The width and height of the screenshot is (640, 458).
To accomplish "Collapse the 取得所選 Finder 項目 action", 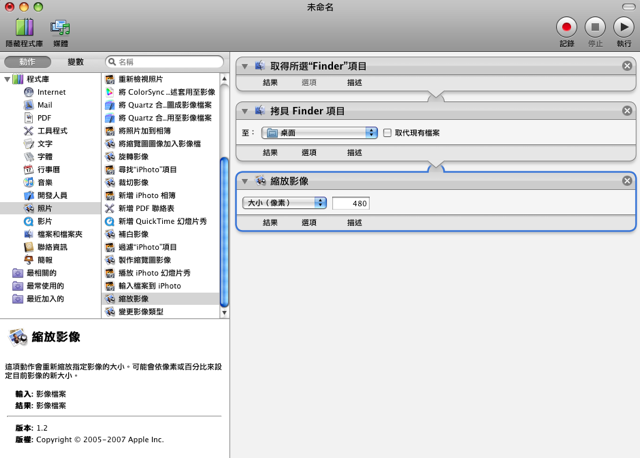I will pyautogui.click(x=245, y=66).
